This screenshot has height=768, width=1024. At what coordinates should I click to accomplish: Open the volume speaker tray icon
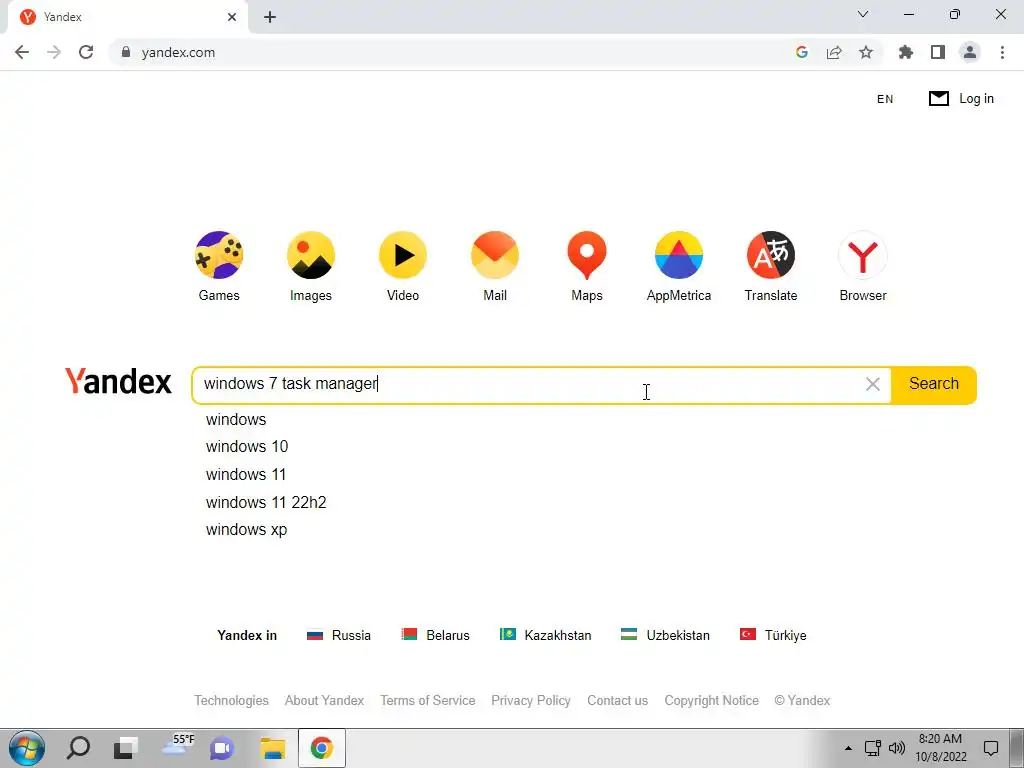click(x=897, y=748)
